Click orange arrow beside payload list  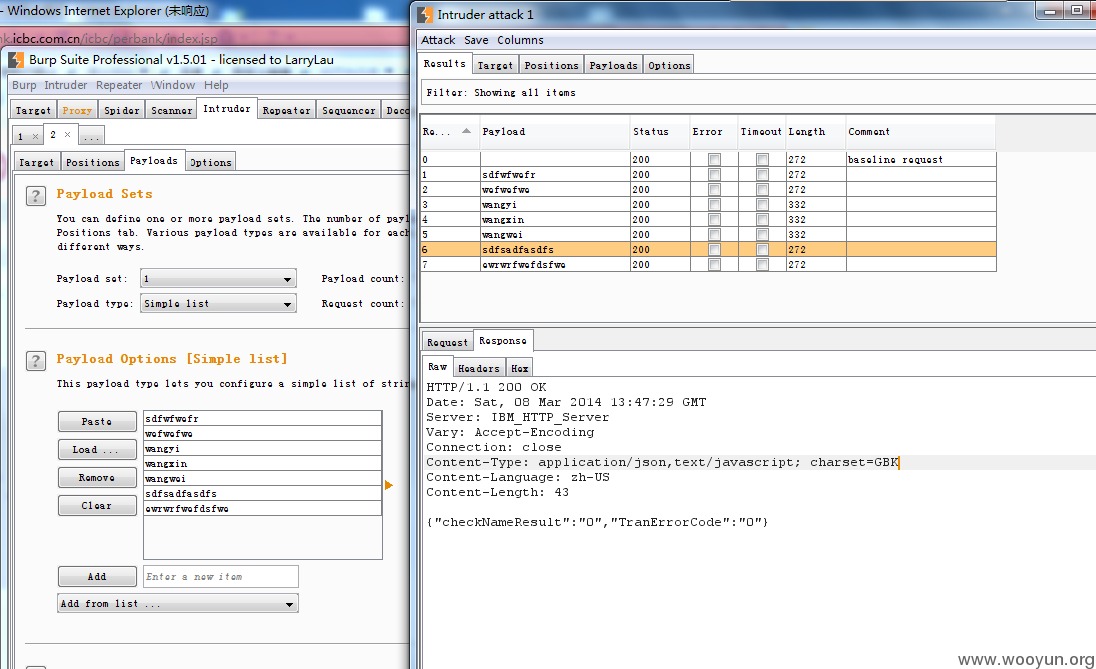(389, 485)
